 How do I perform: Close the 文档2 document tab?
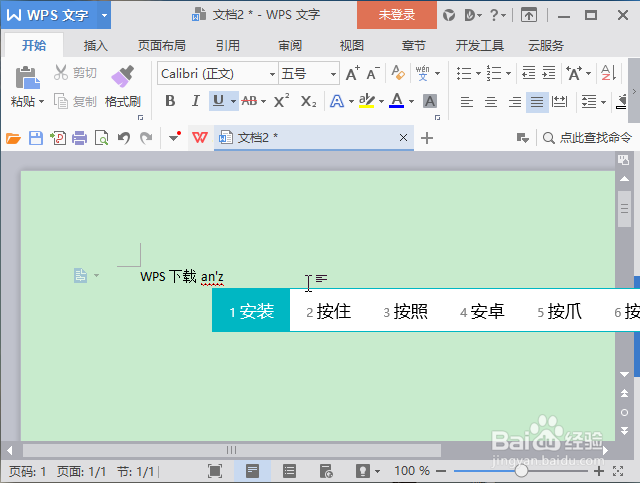click(x=403, y=138)
